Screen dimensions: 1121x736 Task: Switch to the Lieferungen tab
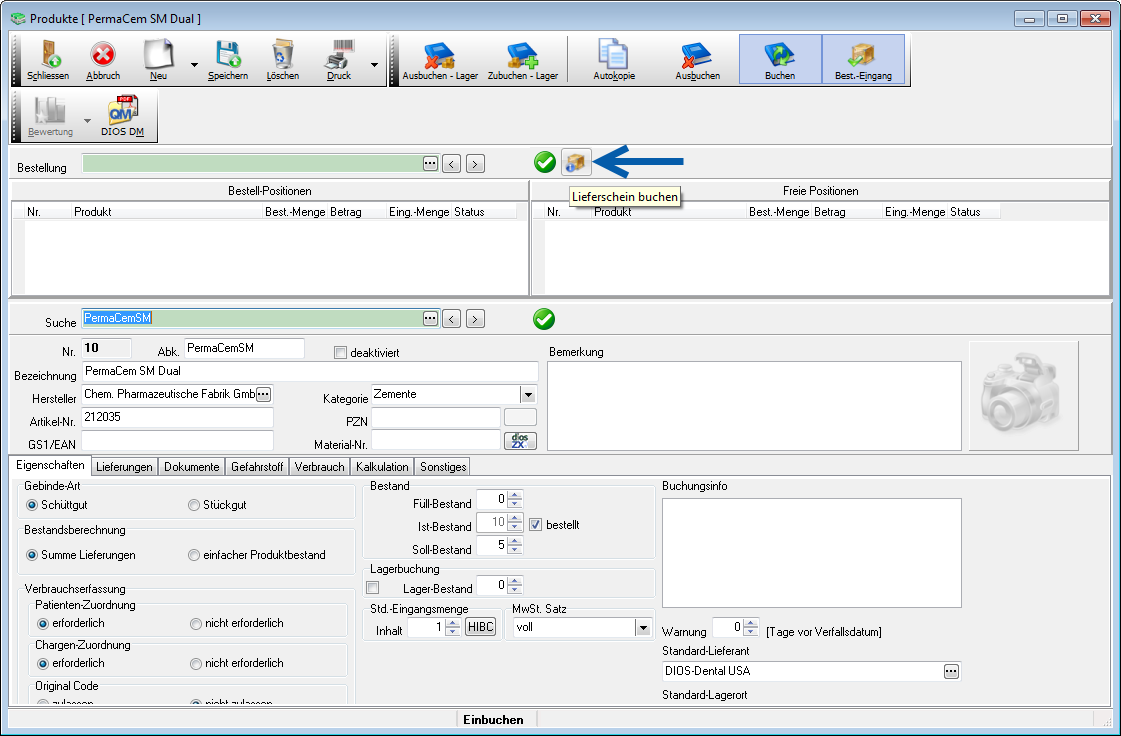pyautogui.click(x=124, y=467)
